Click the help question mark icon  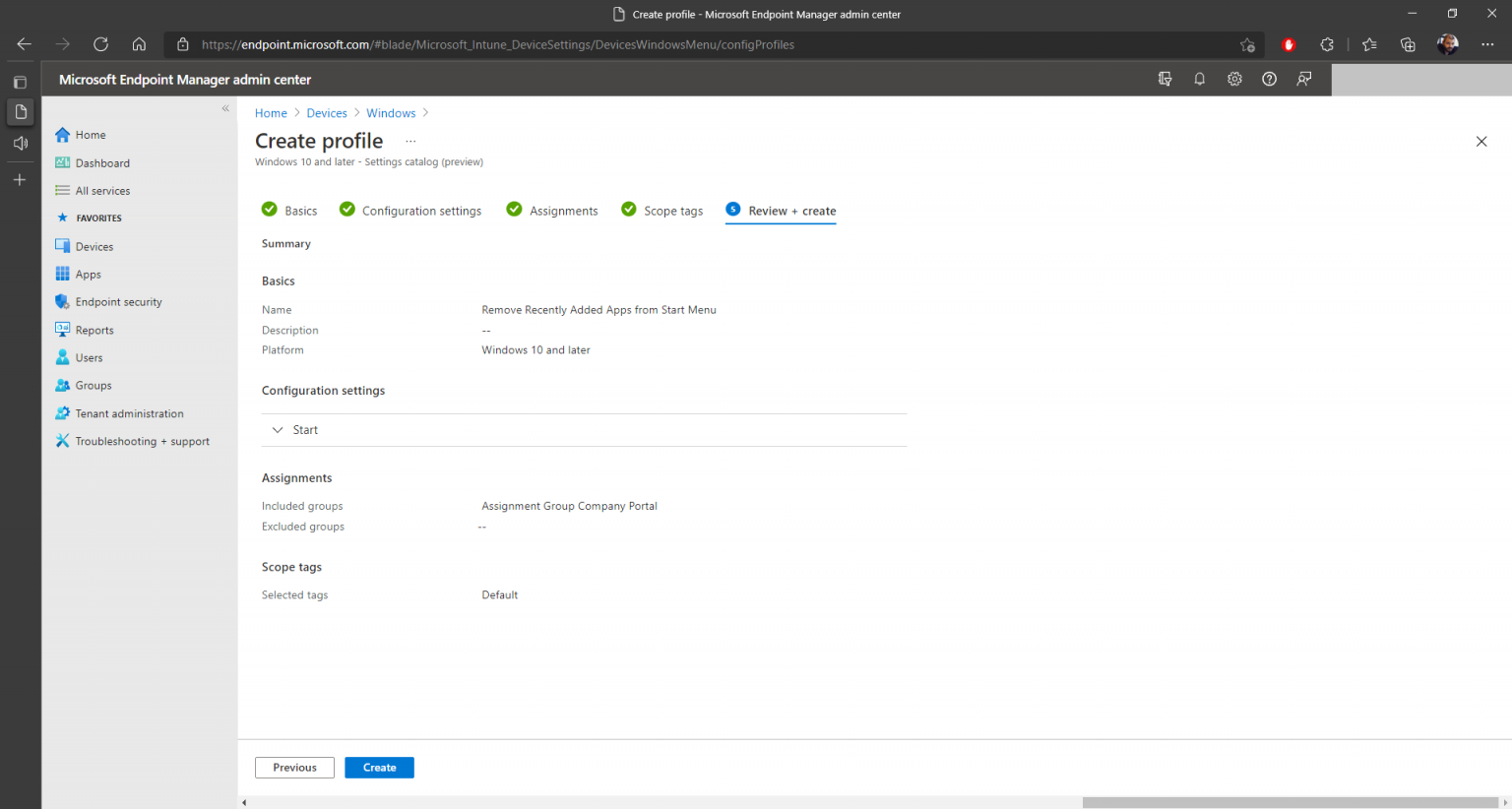(1269, 80)
